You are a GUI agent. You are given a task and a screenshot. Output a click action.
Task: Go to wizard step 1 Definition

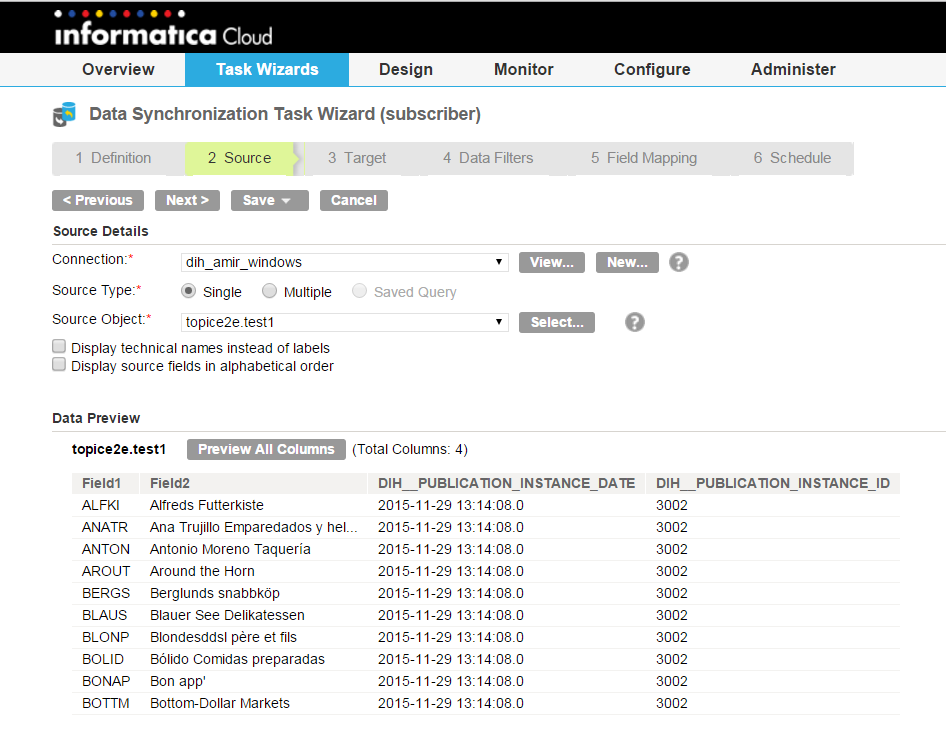click(x=113, y=158)
